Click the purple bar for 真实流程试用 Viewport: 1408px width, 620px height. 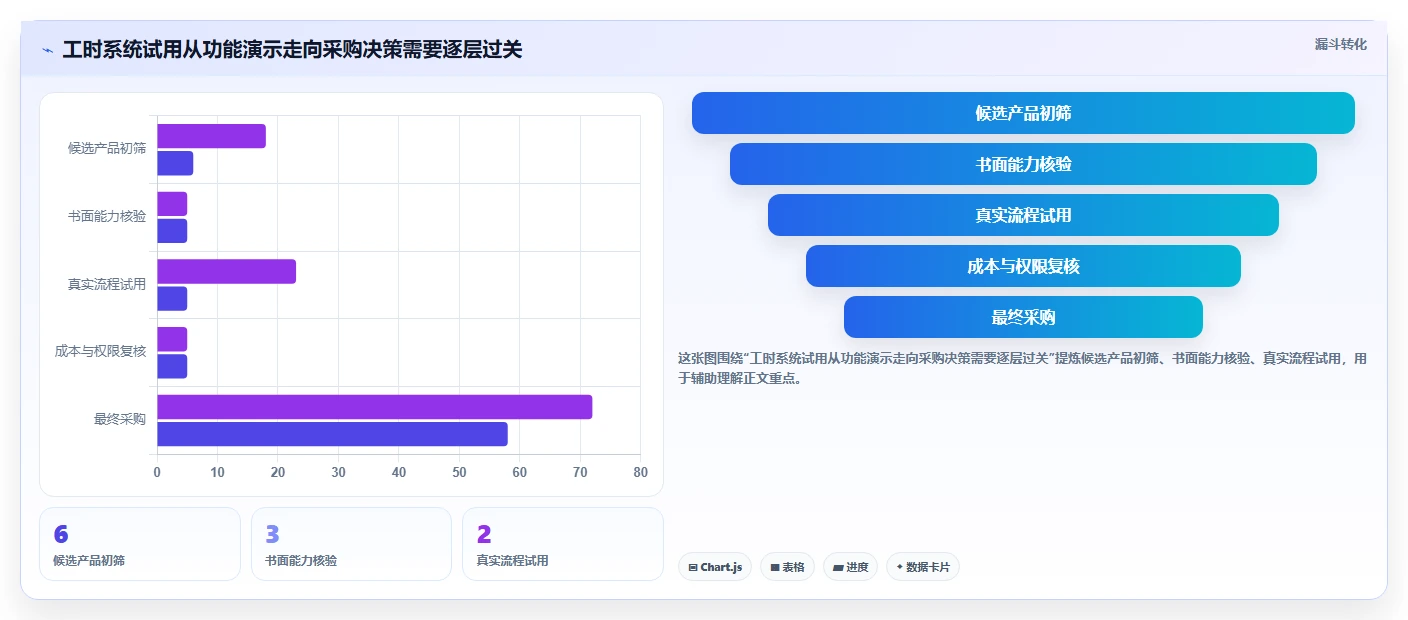(226, 271)
